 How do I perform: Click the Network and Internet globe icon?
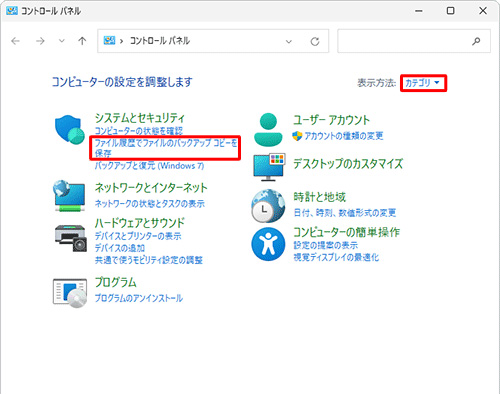pyautogui.click(x=70, y=196)
